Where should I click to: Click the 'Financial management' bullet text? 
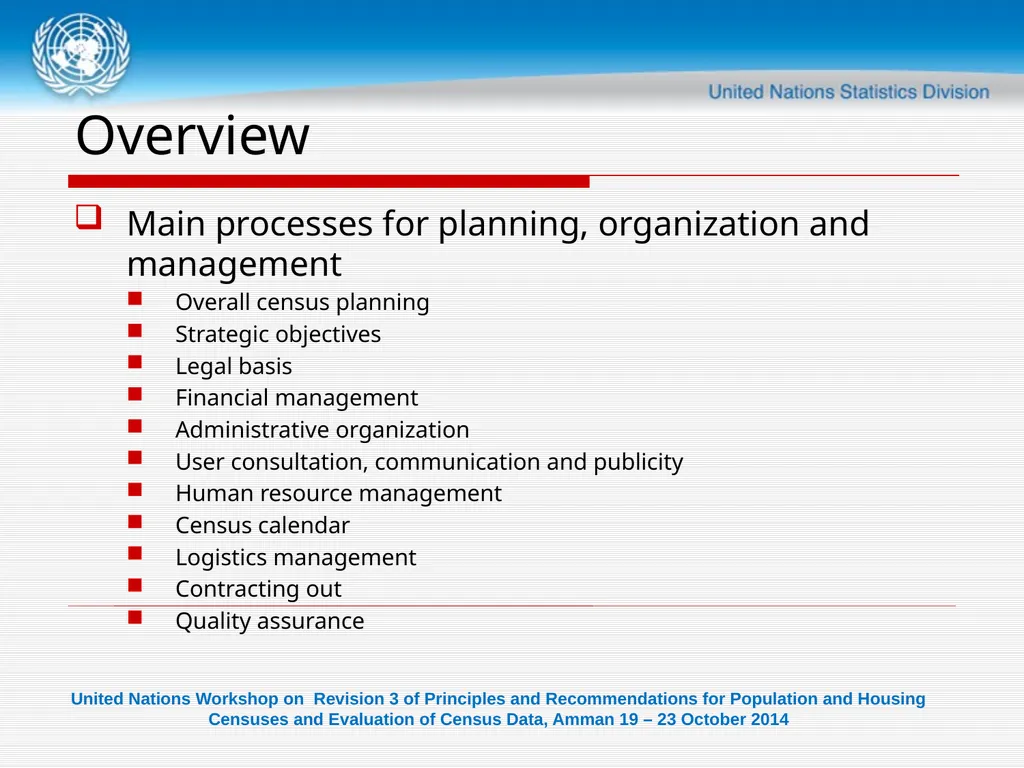296,398
